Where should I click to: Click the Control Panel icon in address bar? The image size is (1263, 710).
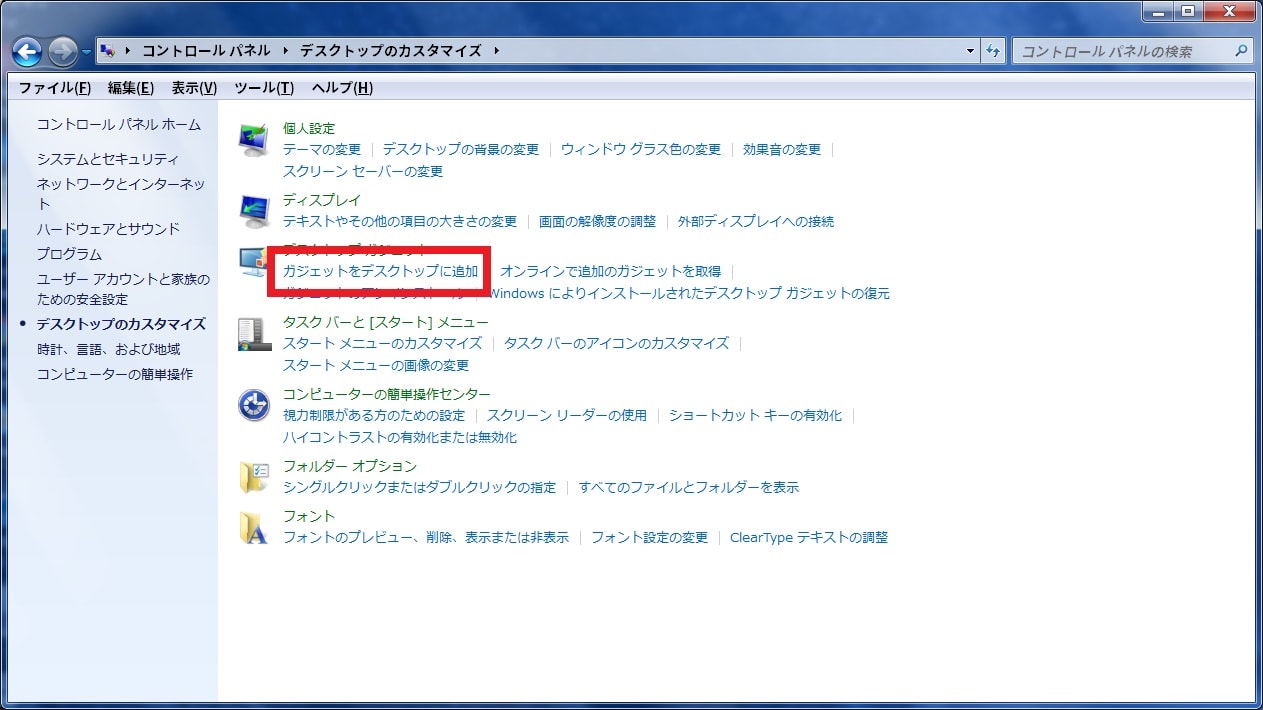[107, 51]
